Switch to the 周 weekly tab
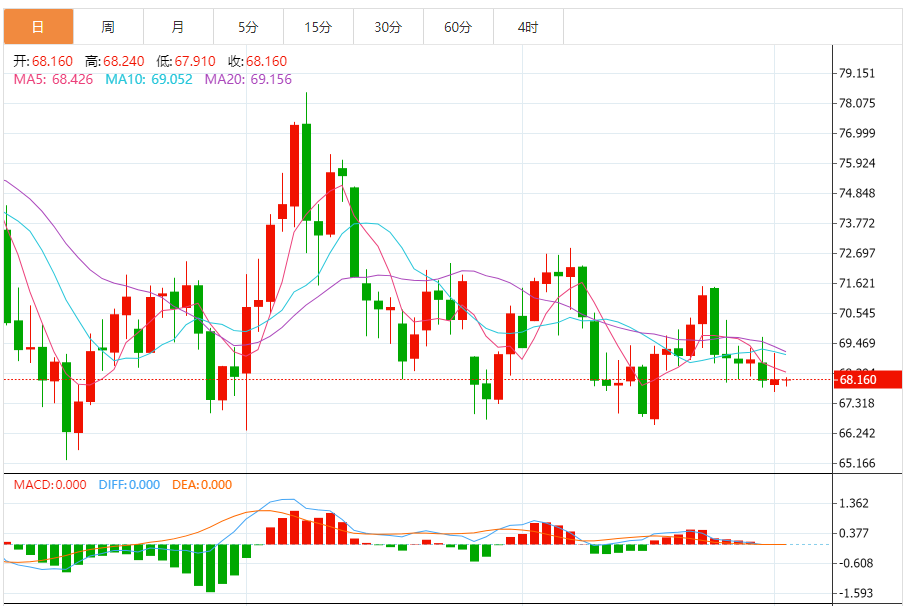 tap(108, 27)
